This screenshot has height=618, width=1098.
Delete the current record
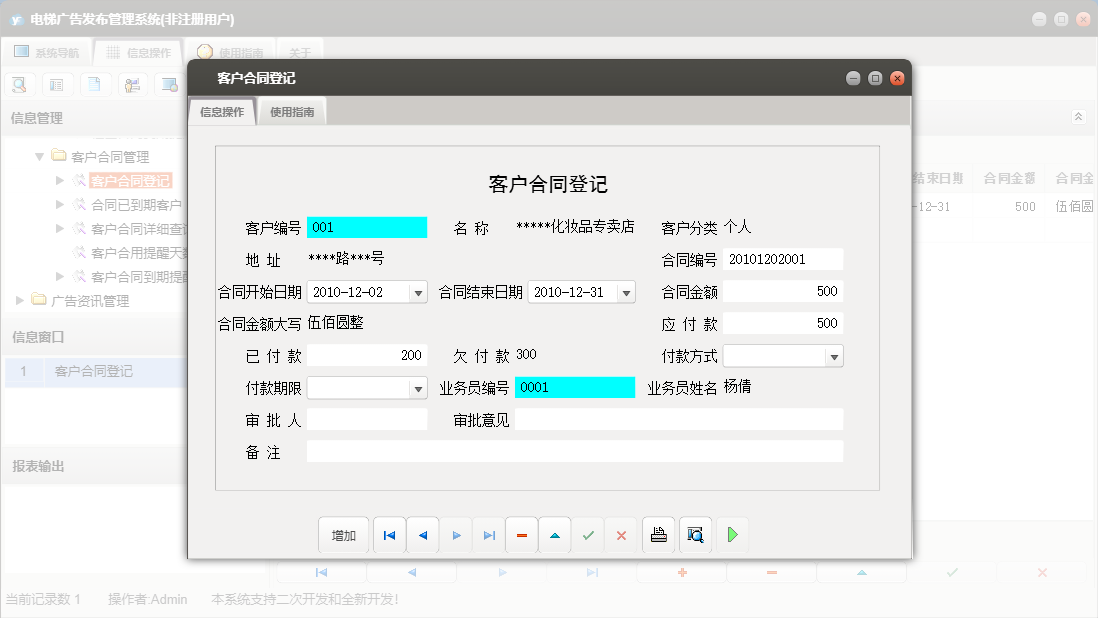522,535
